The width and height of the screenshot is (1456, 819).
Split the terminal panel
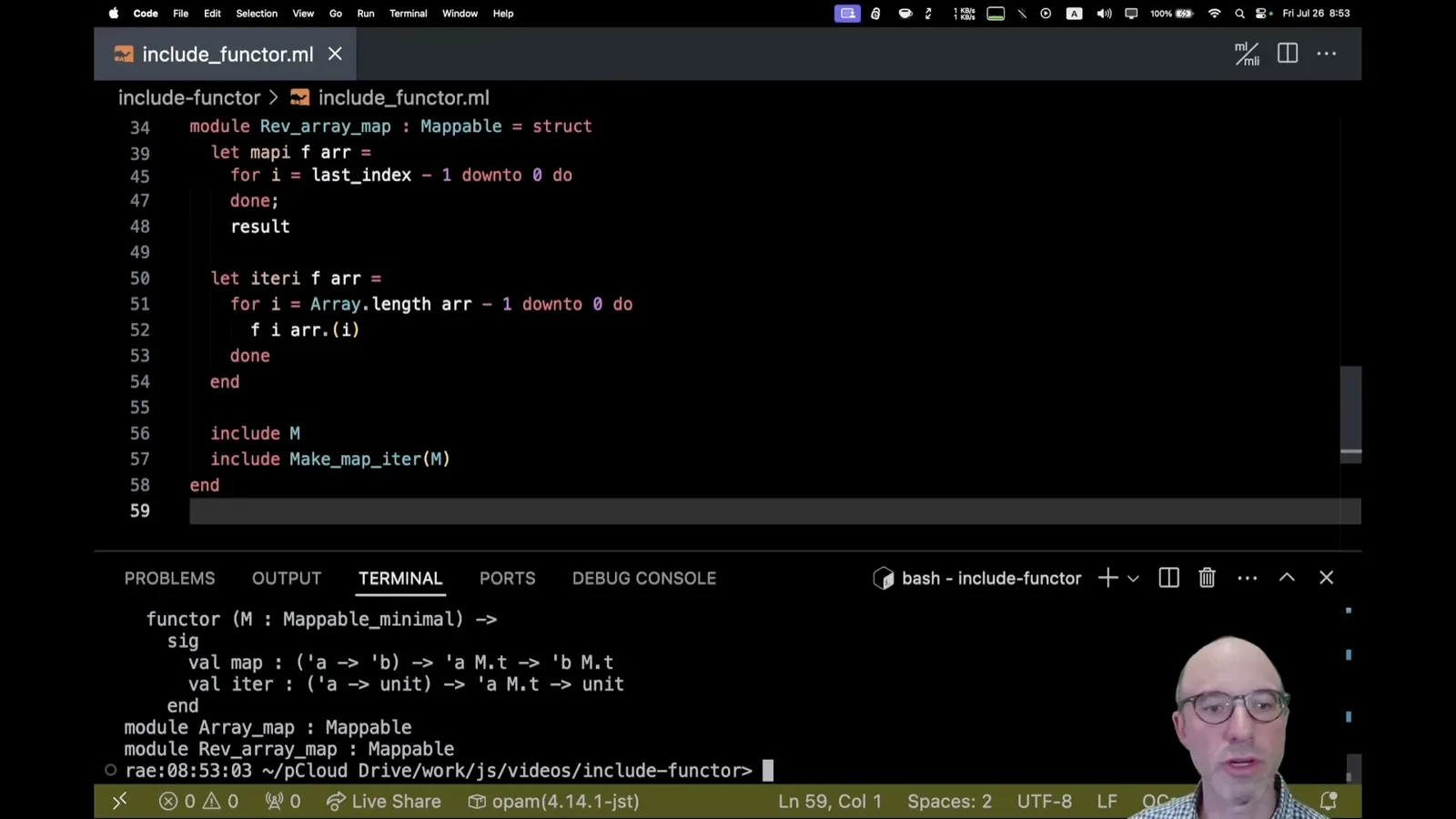[1169, 578]
